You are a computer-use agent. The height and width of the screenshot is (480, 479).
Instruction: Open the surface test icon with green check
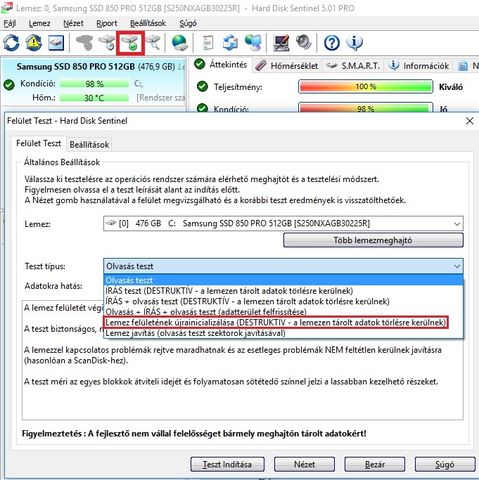130,43
